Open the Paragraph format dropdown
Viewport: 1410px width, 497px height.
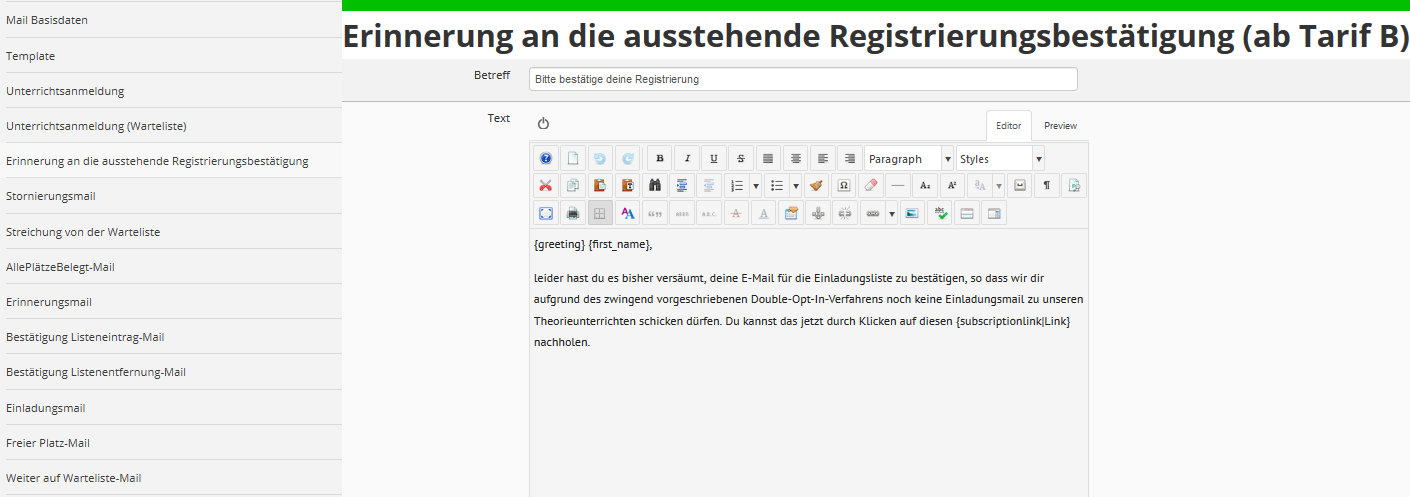click(x=908, y=158)
